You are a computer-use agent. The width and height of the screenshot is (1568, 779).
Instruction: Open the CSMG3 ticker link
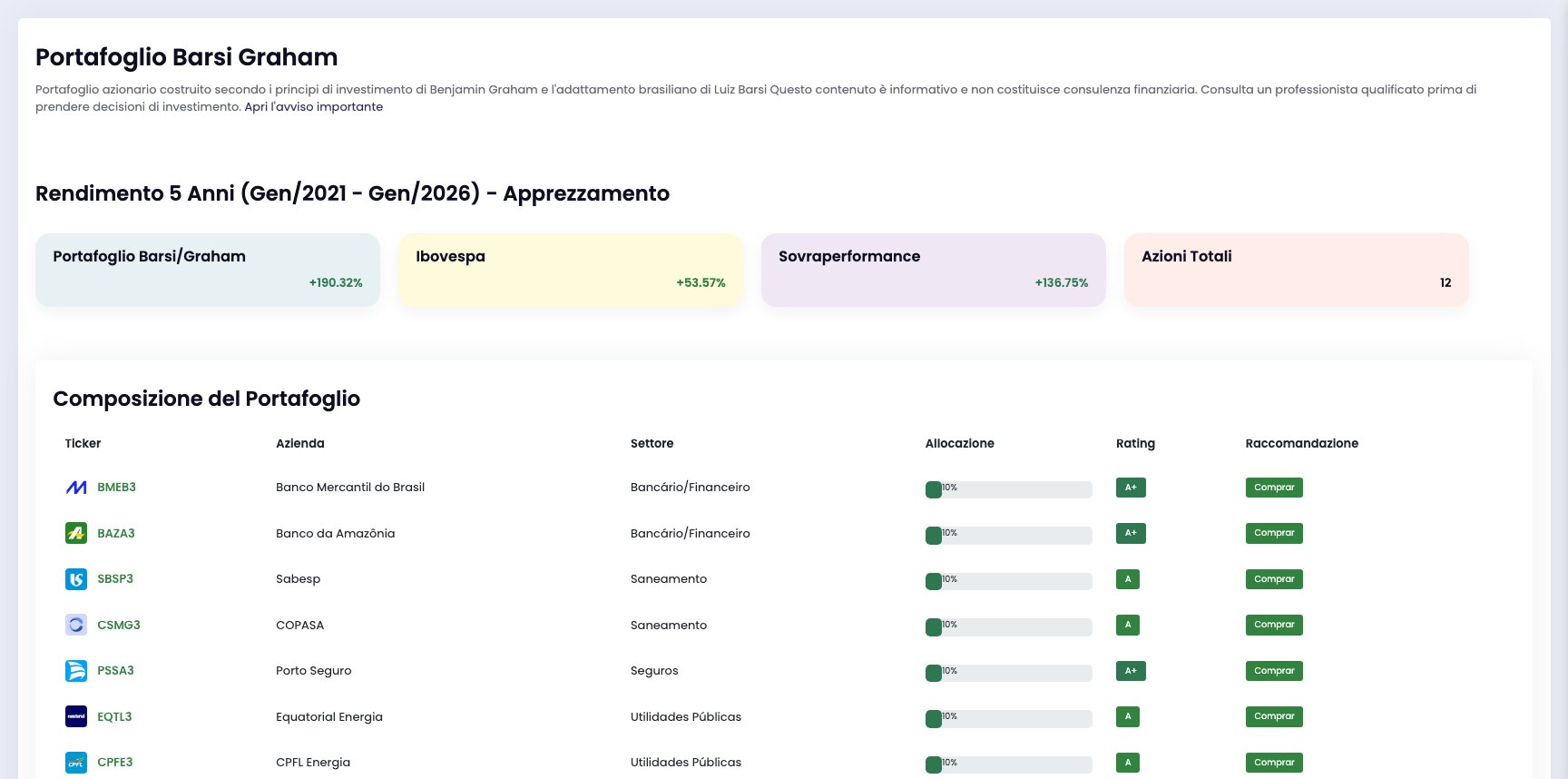click(x=119, y=625)
